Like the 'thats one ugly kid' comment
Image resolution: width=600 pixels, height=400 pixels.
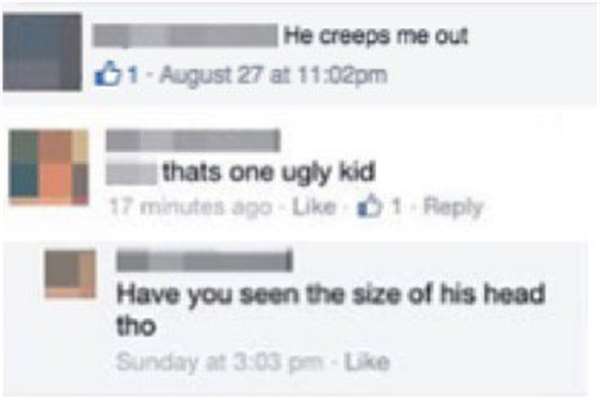(314, 207)
